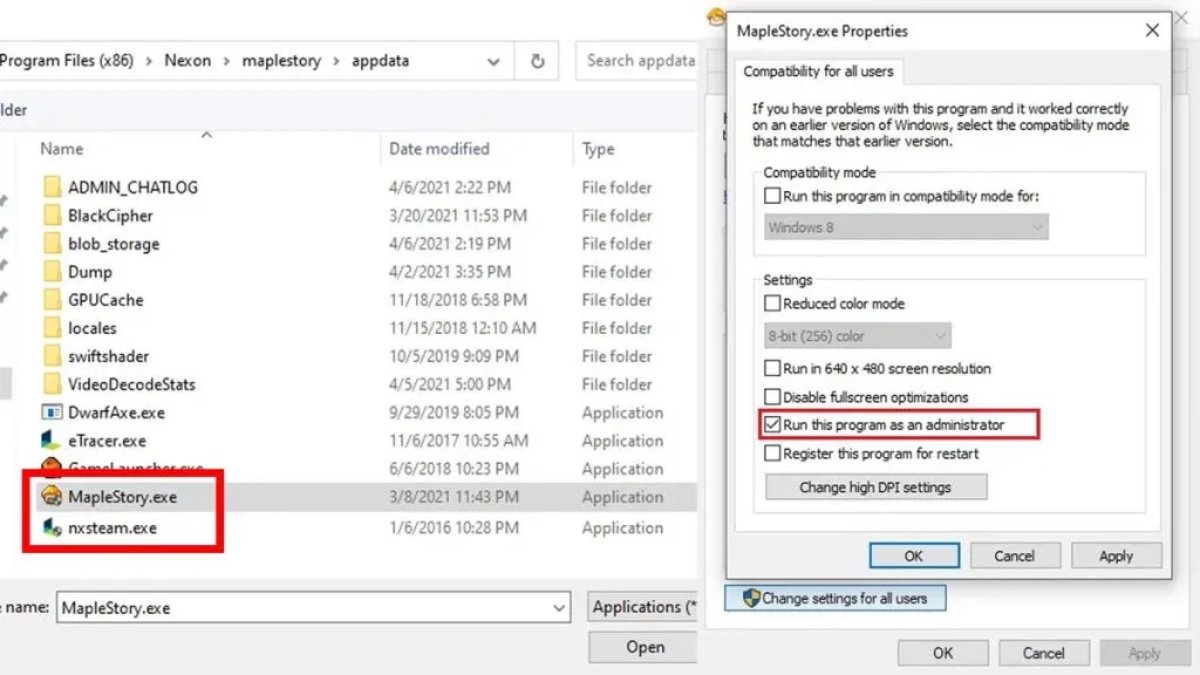
Task: Confirm with OK in the front Properties dialog
Action: [914, 556]
